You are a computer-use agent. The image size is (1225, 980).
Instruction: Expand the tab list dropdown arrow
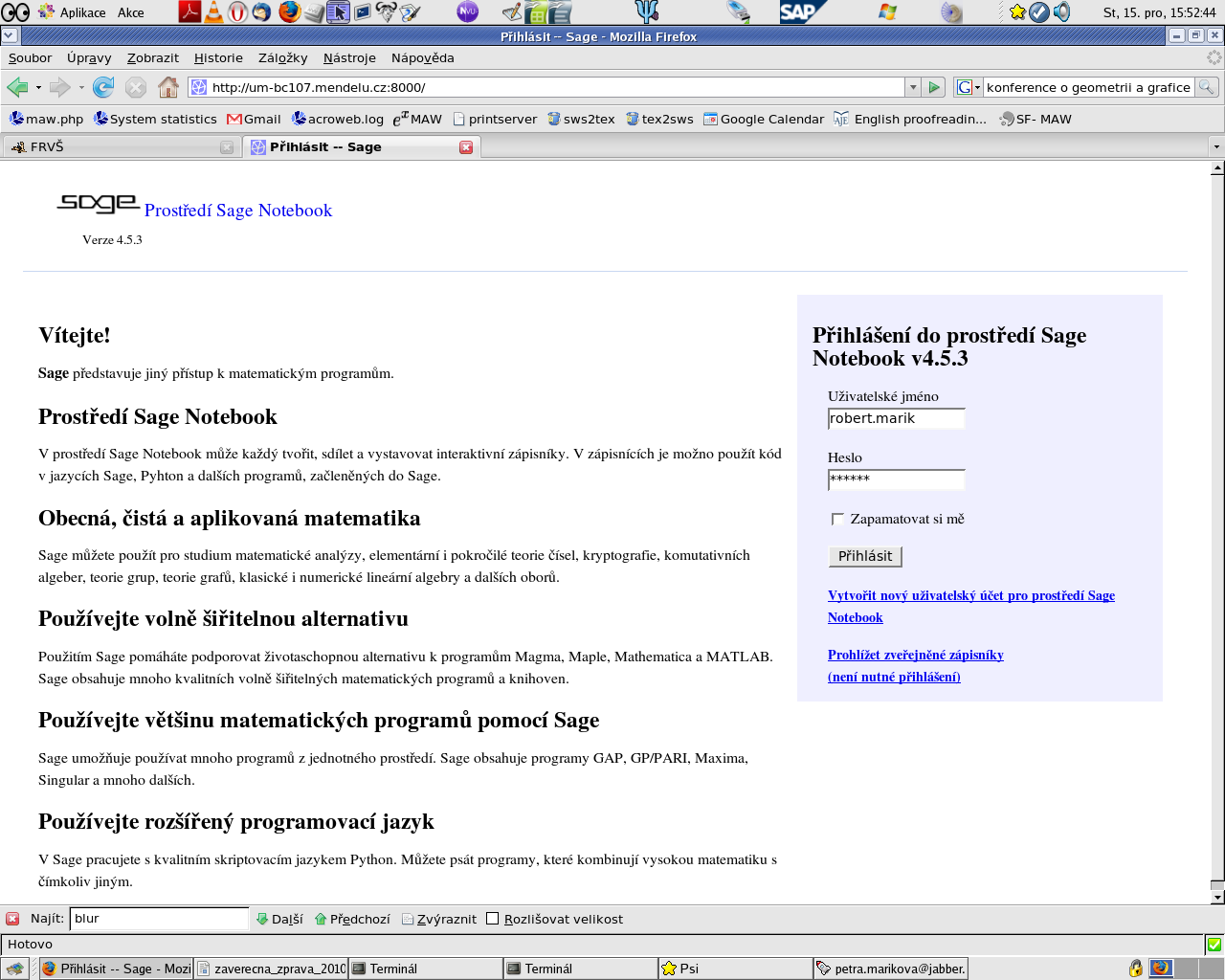click(1216, 147)
